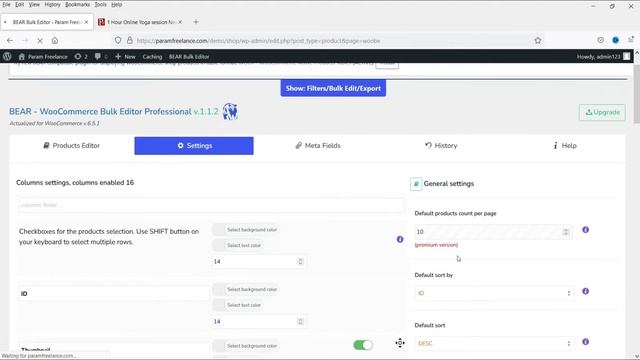Image resolution: width=640 pixels, height=360 pixels.
Task: Open the Firefox History menu
Action: (52, 4)
